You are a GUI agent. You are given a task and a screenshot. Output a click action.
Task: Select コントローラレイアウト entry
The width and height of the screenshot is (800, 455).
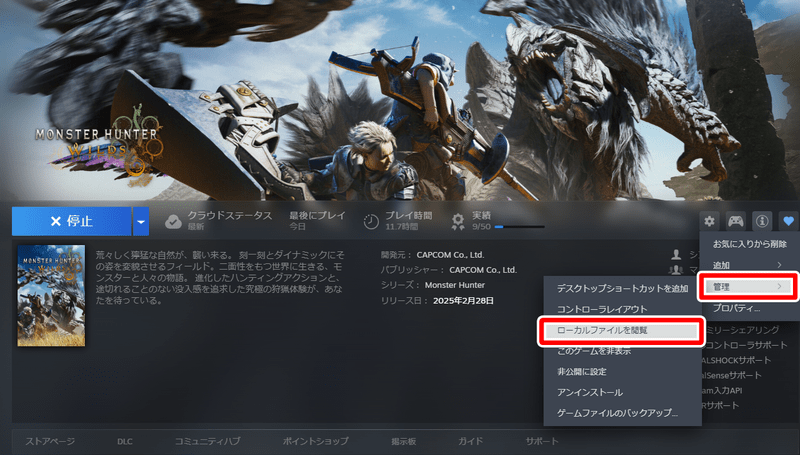[x=622, y=309]
